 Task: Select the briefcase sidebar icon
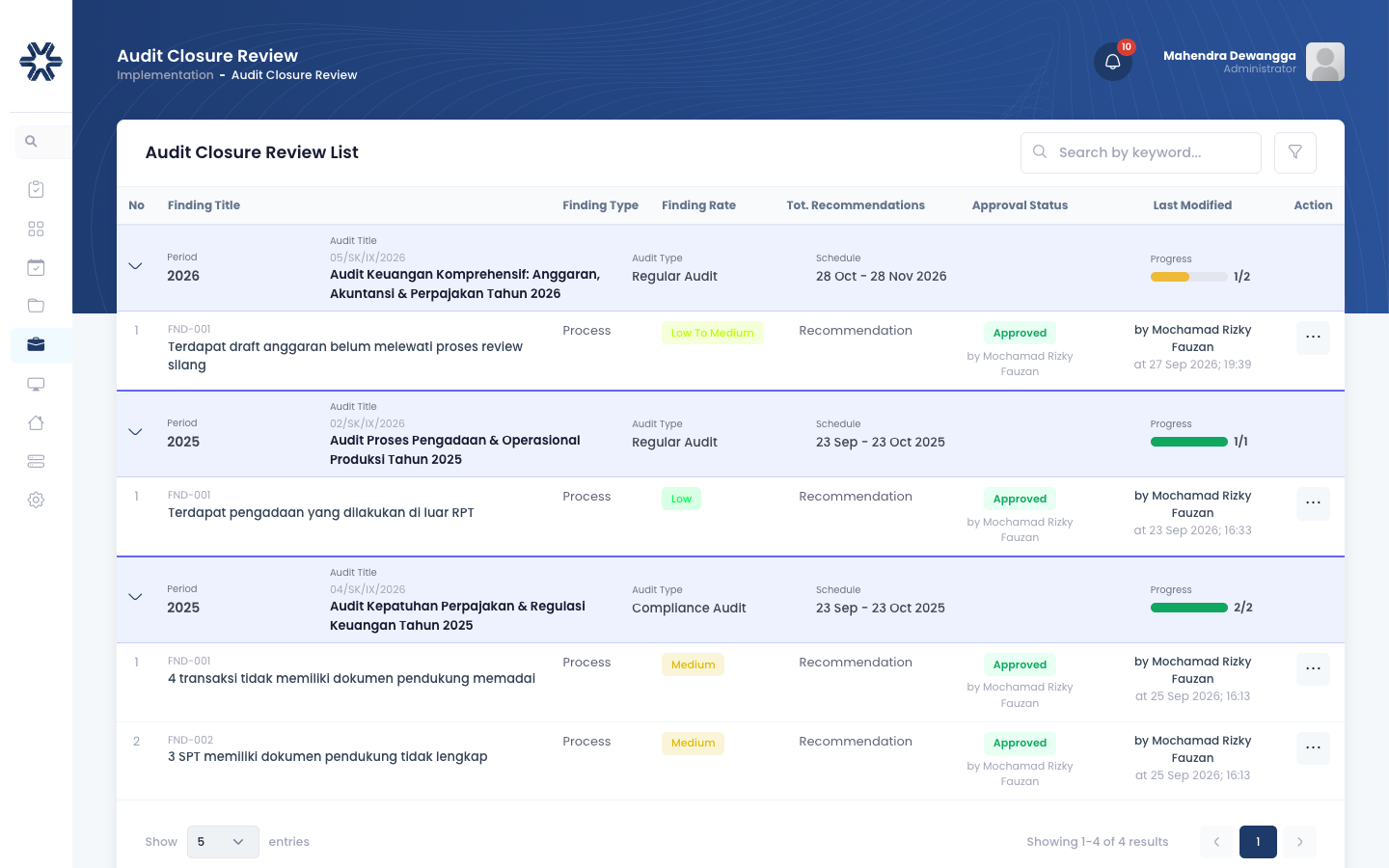point(36,344)
